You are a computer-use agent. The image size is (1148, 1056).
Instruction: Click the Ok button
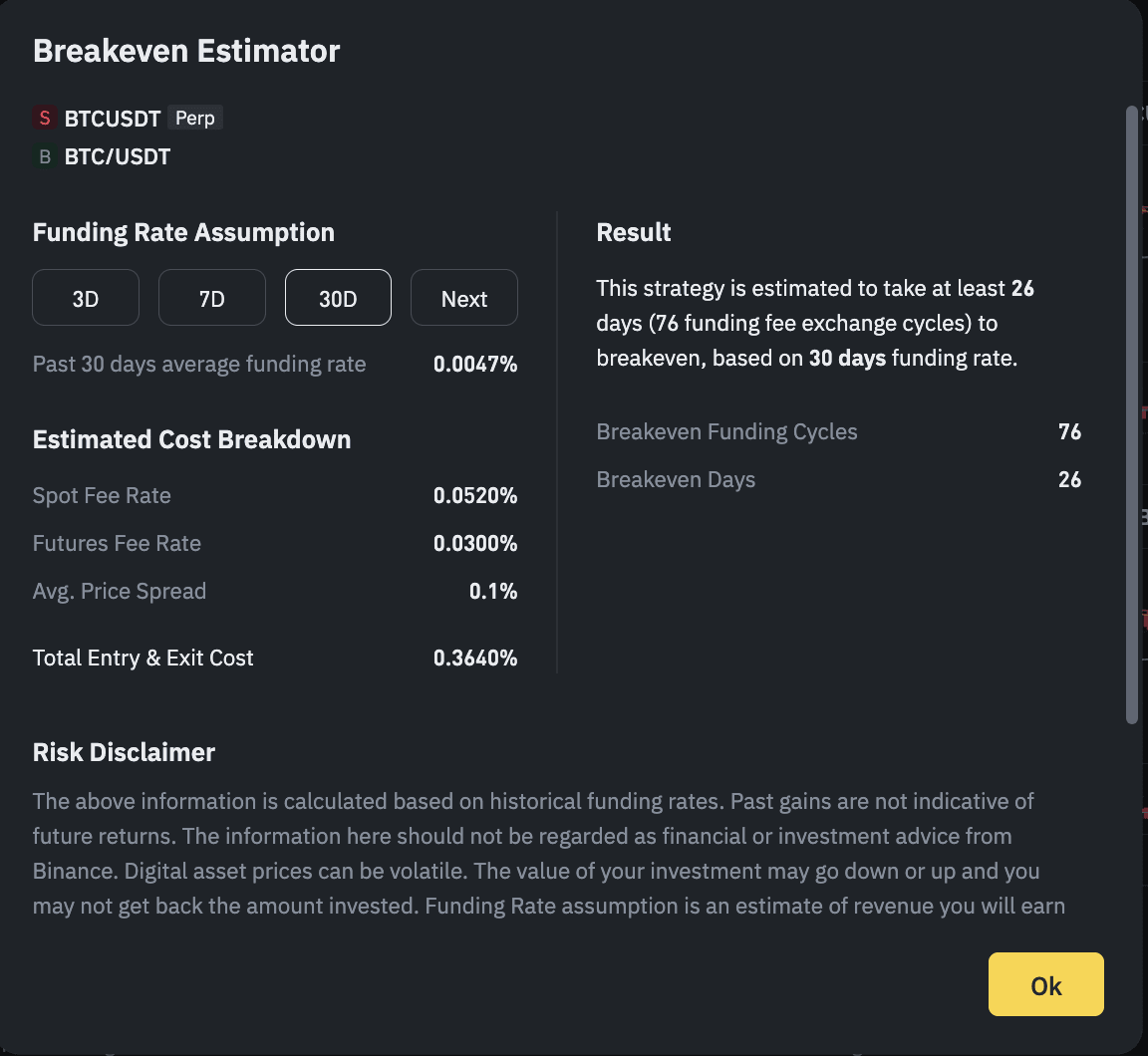point(1046,984)
